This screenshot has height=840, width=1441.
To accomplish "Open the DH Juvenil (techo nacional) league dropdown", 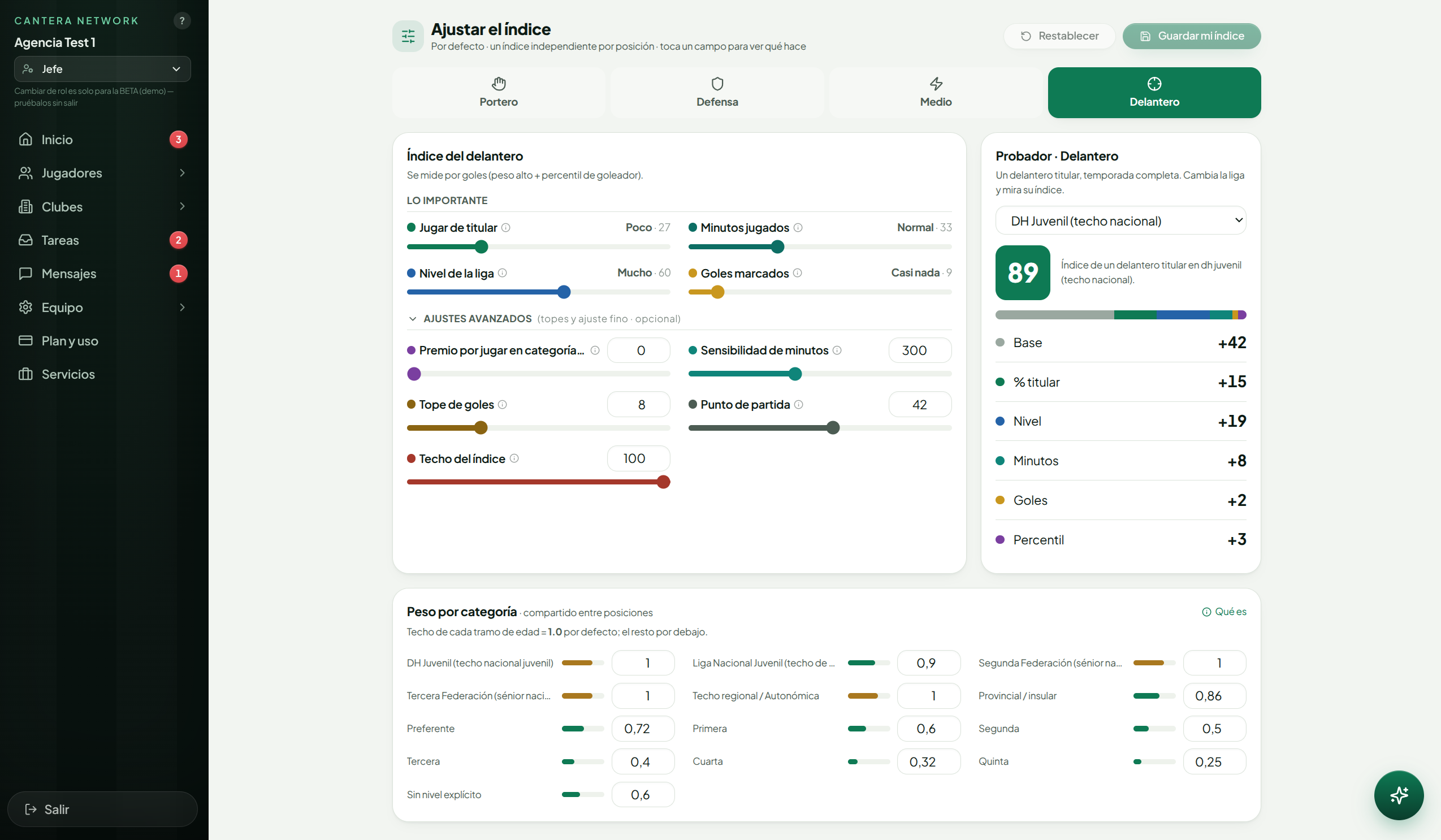I will [x=1121, y=220].
